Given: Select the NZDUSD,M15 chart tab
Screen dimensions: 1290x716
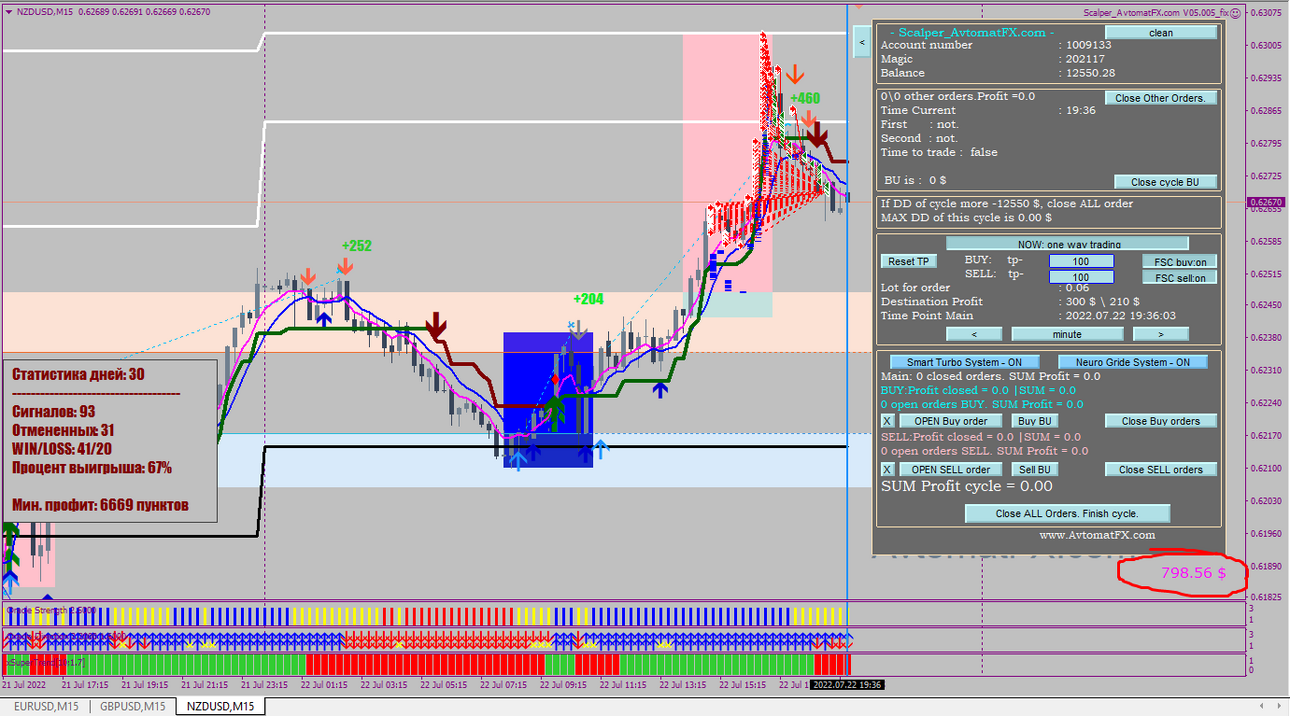Looking at the screenshot, I should (x=219, y=706).
